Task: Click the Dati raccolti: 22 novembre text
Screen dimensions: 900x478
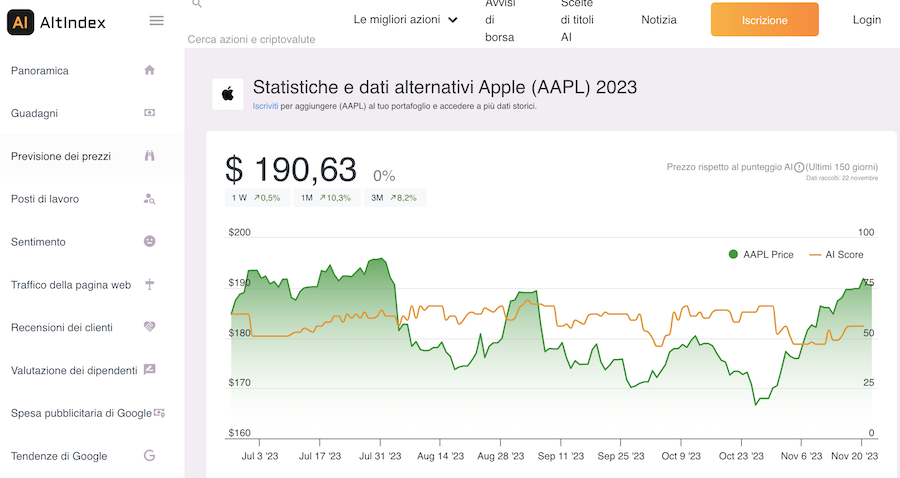Action: (x=842, y=178)
